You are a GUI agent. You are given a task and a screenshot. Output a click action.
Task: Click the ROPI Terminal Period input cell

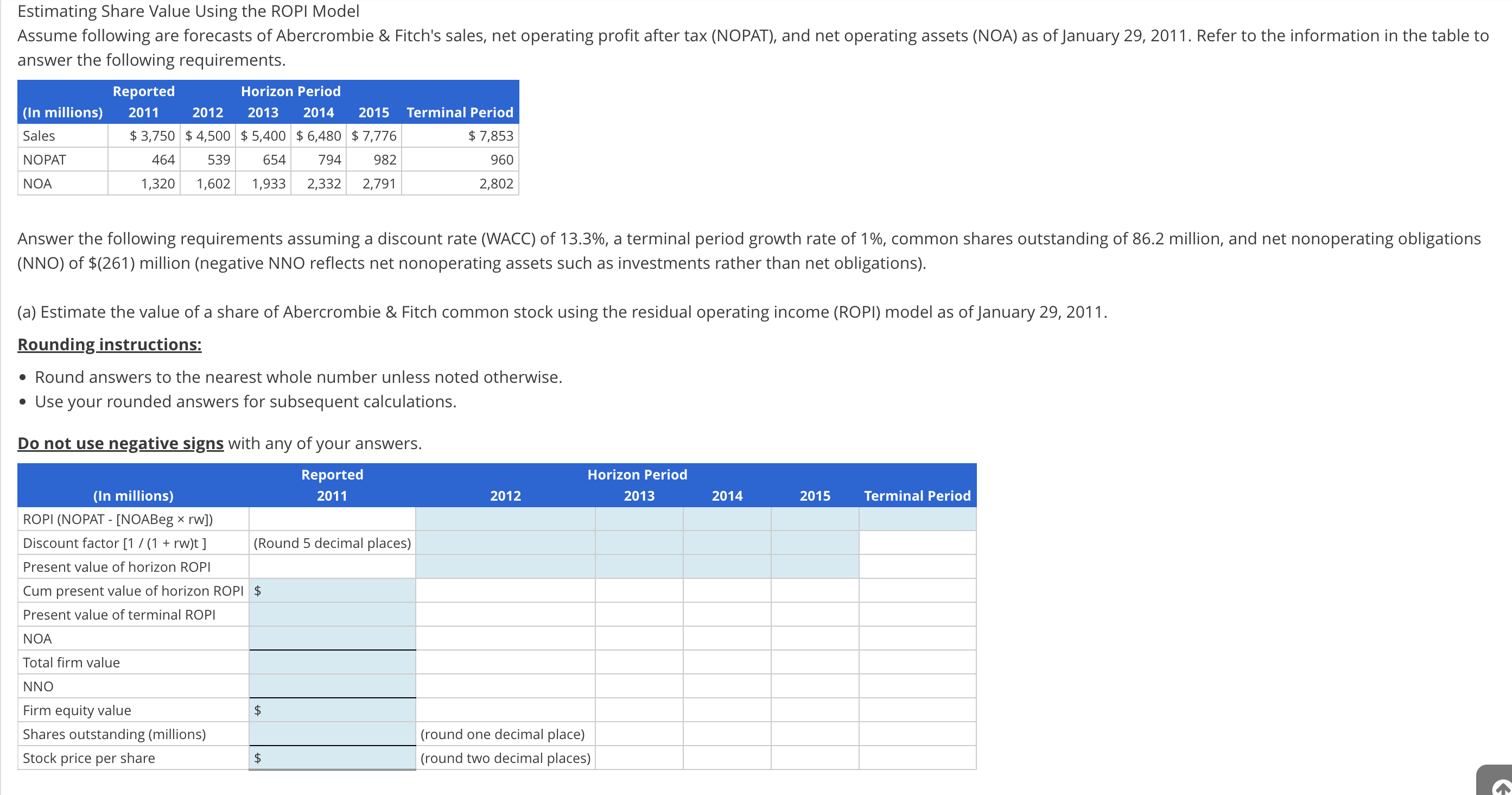pyautogui.click(x=917, y=519)
